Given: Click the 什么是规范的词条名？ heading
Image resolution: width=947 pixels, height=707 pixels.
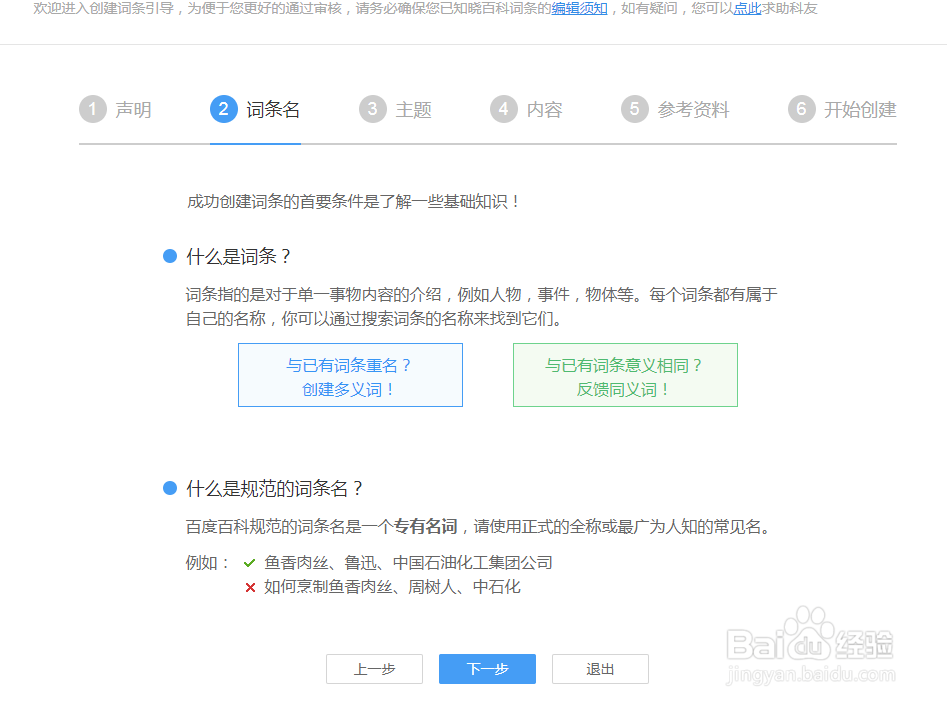Looking at the screenshot, I should (x=275, y=488).
